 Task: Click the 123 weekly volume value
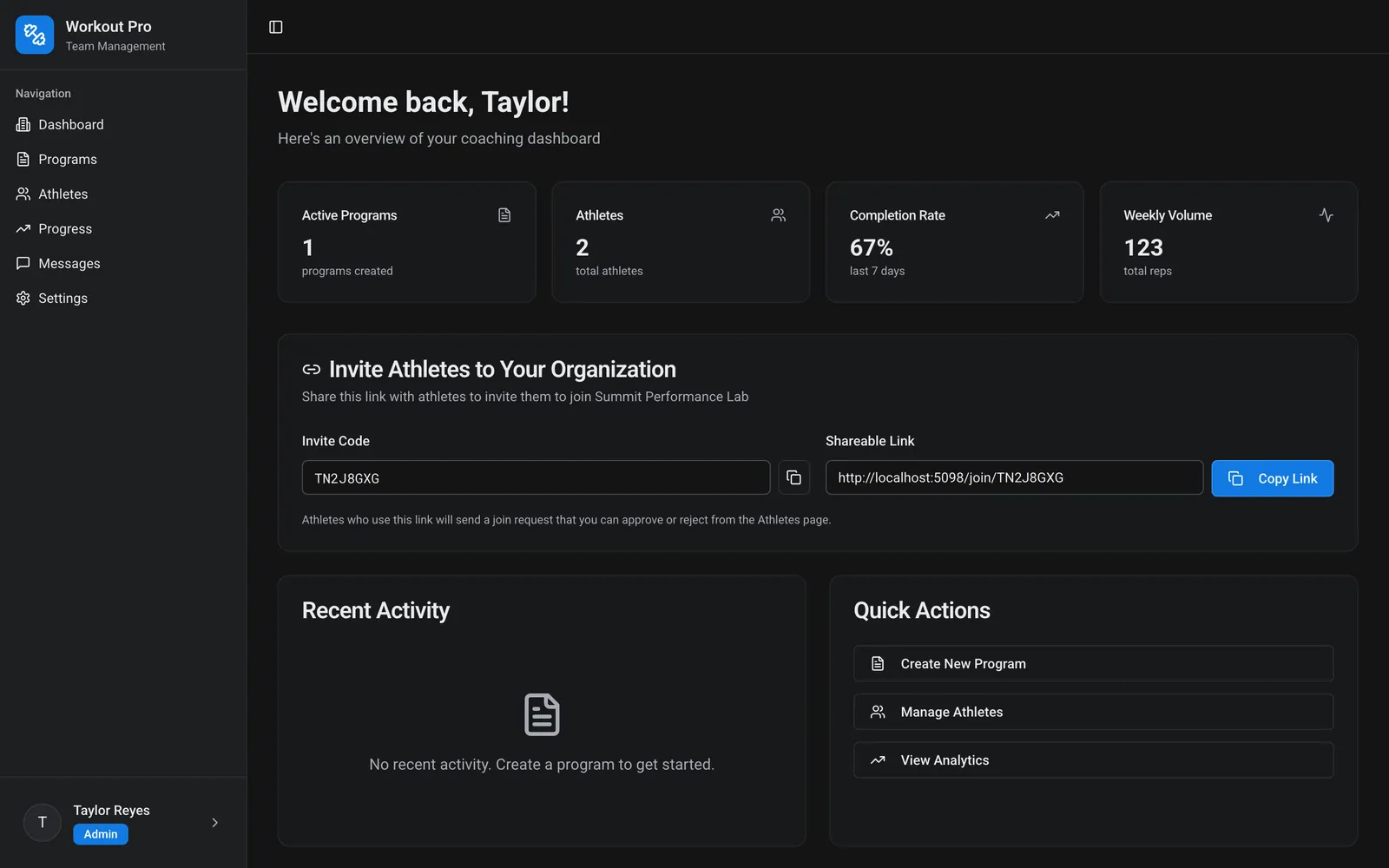click(x=1143, y=248)
